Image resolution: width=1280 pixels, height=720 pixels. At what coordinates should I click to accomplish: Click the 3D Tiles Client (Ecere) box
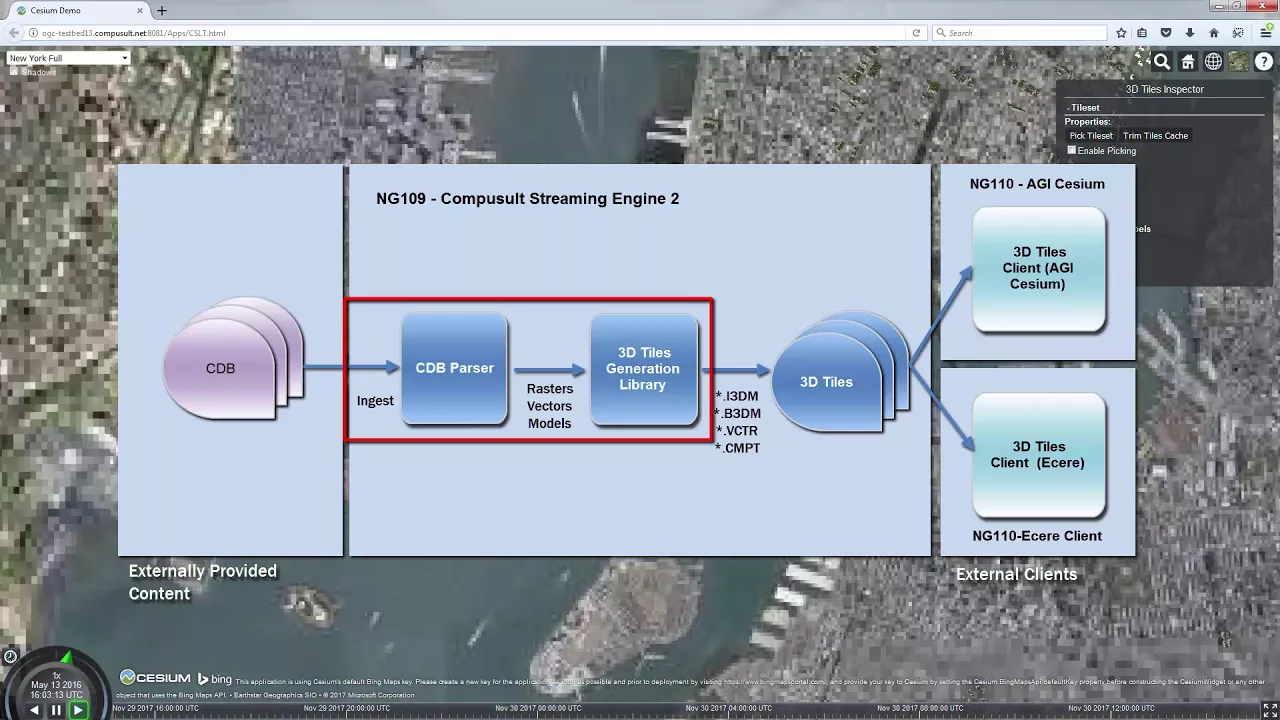[x=1038, y=454]
